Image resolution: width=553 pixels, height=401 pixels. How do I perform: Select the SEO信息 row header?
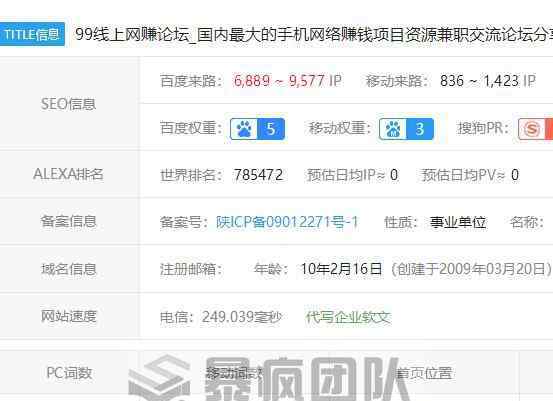click(x=69, y=104)
